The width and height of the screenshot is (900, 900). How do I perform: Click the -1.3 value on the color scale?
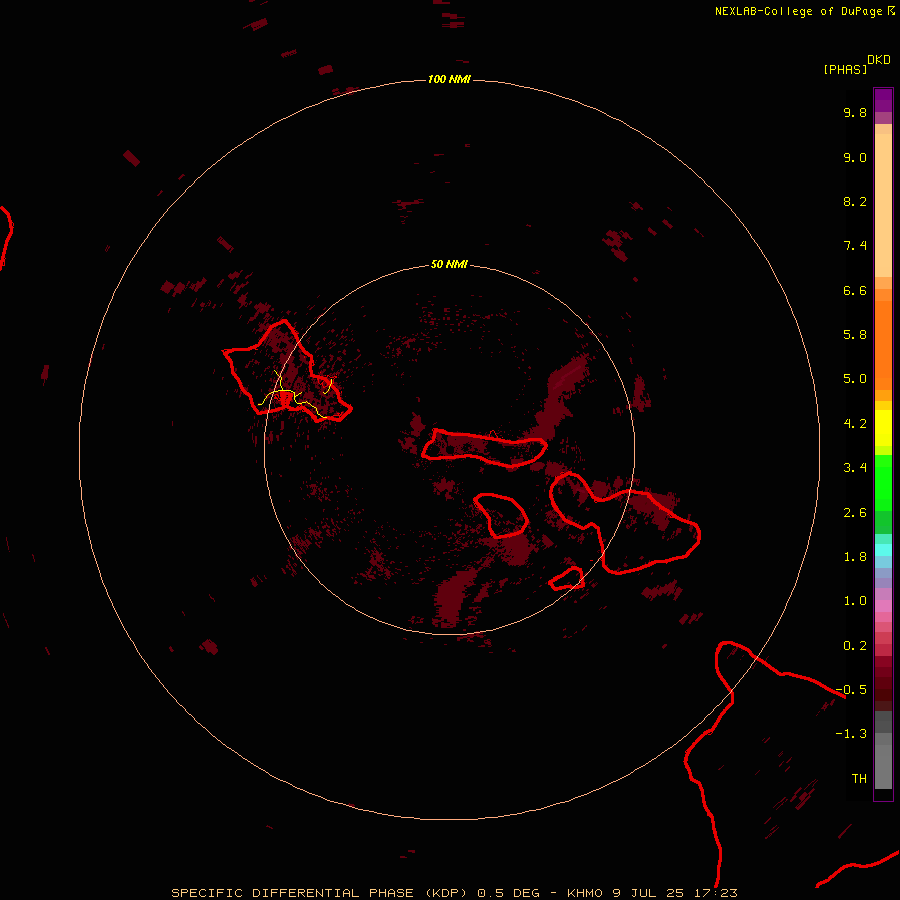pyautogui.click(x=851, y=734)
